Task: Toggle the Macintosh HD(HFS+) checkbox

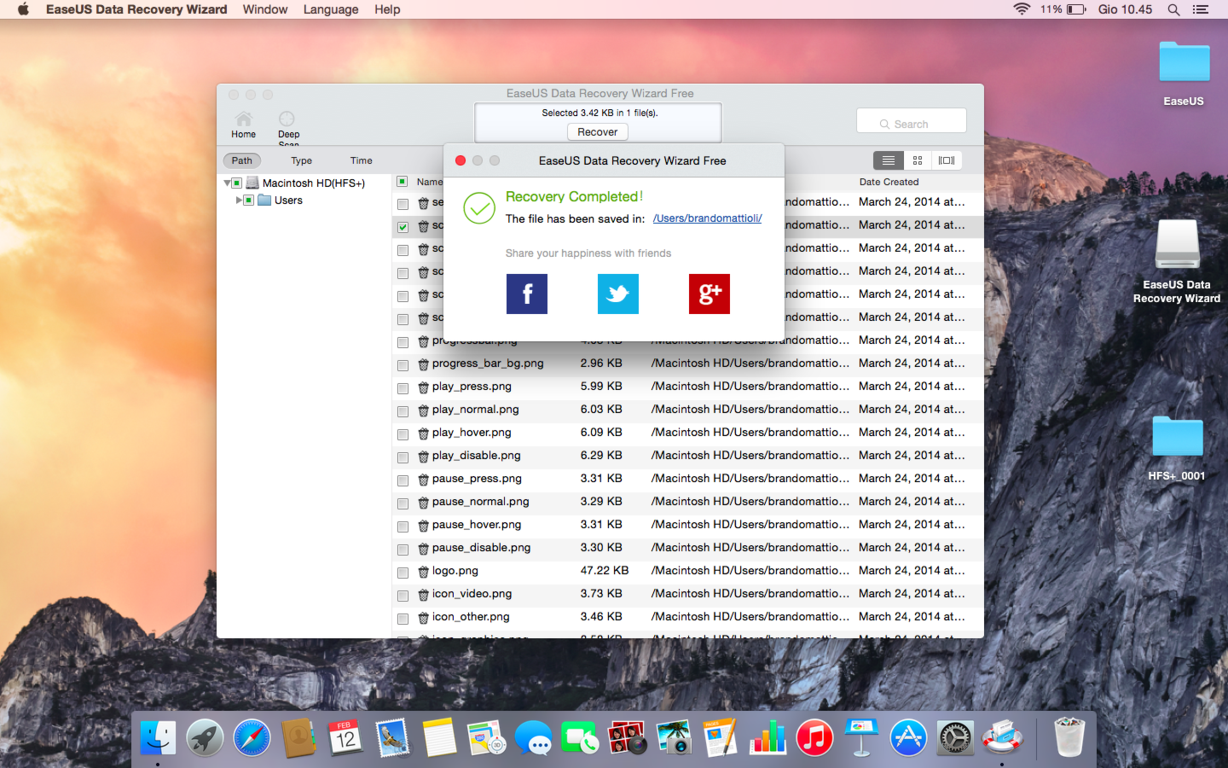Action: pos(237,184)
